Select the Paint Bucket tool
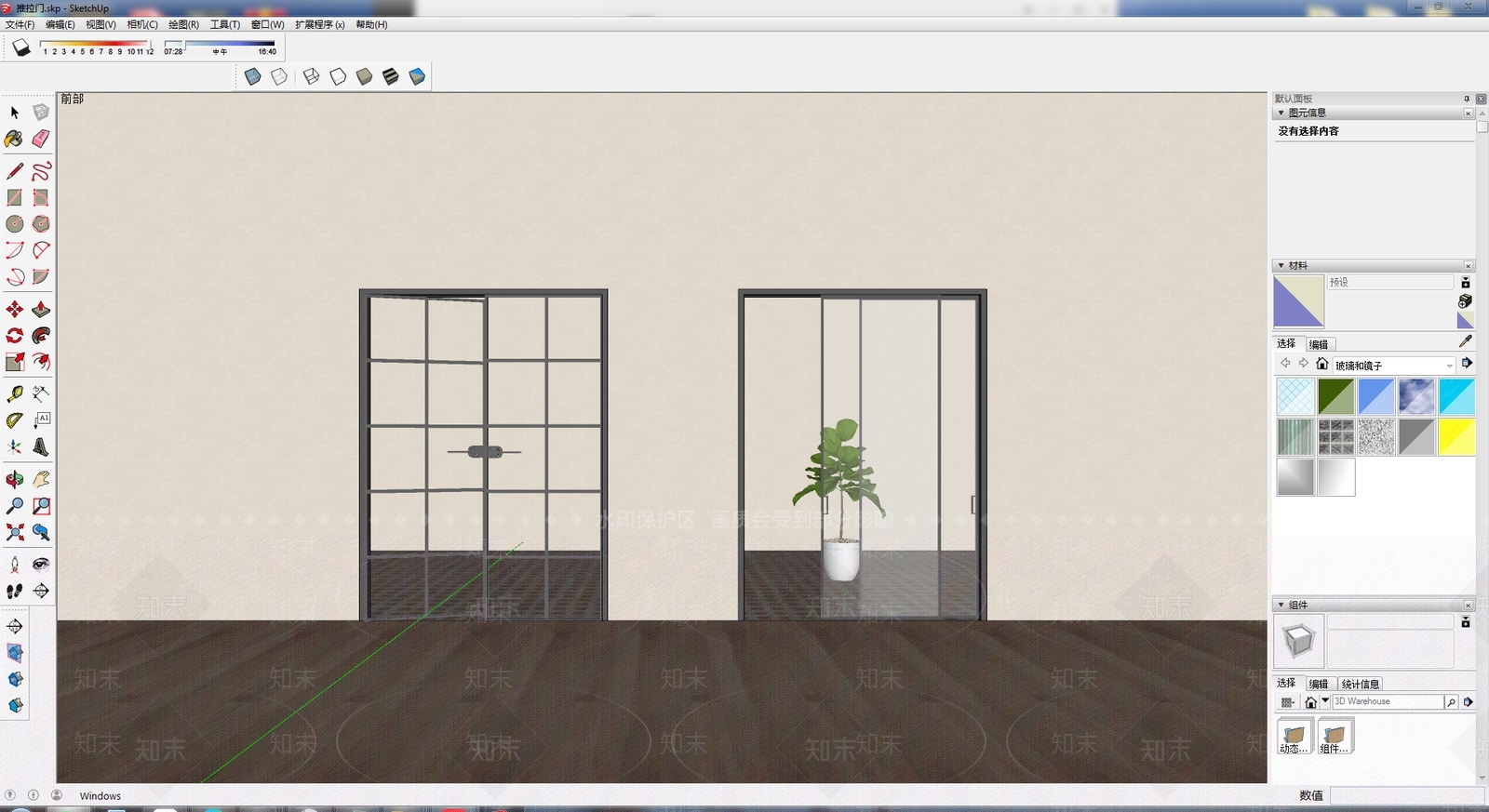The height and width of the screenshot is (812, 1489). (14, 139)
